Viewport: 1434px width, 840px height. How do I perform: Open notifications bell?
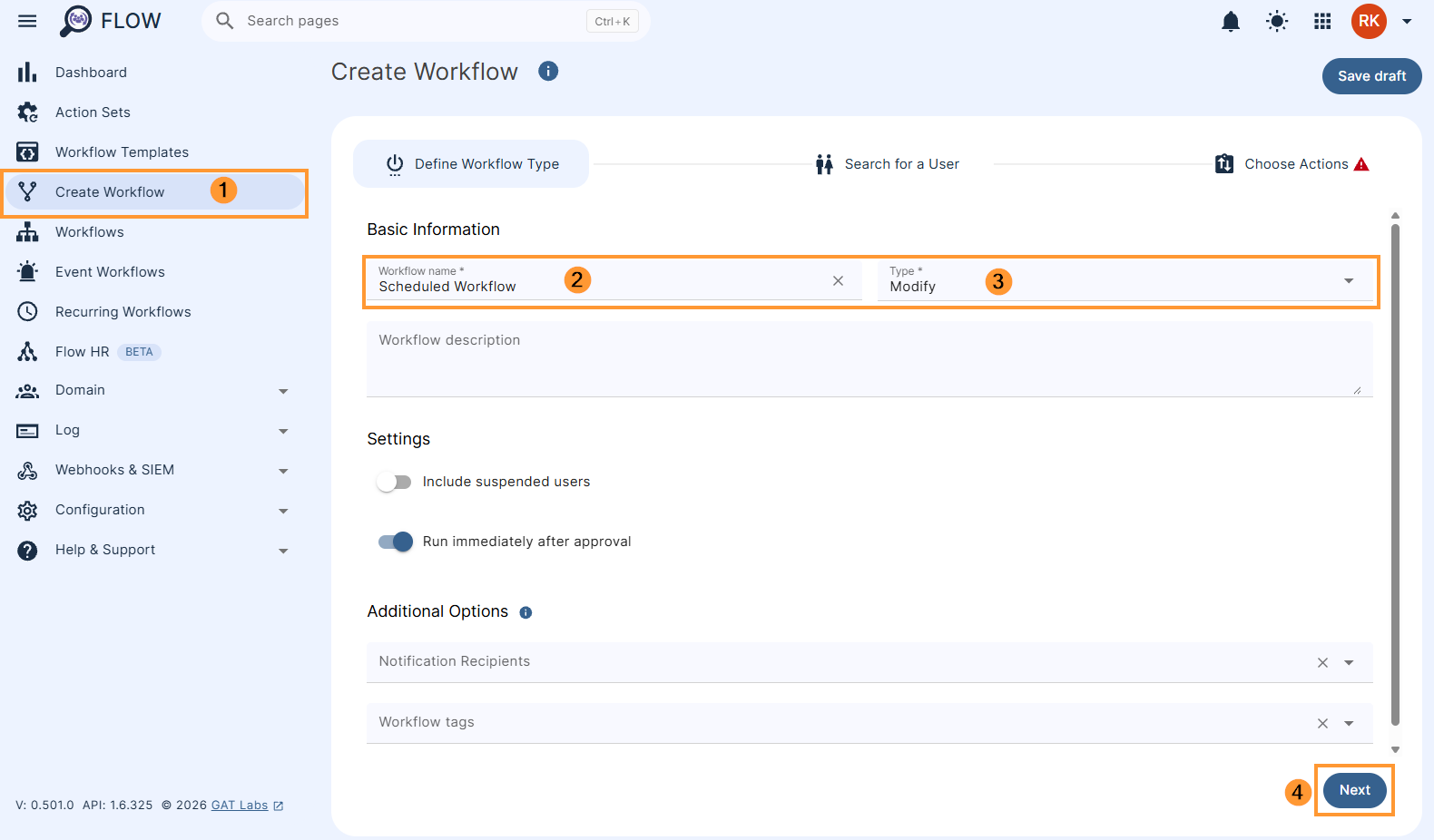pos(1231,21)
